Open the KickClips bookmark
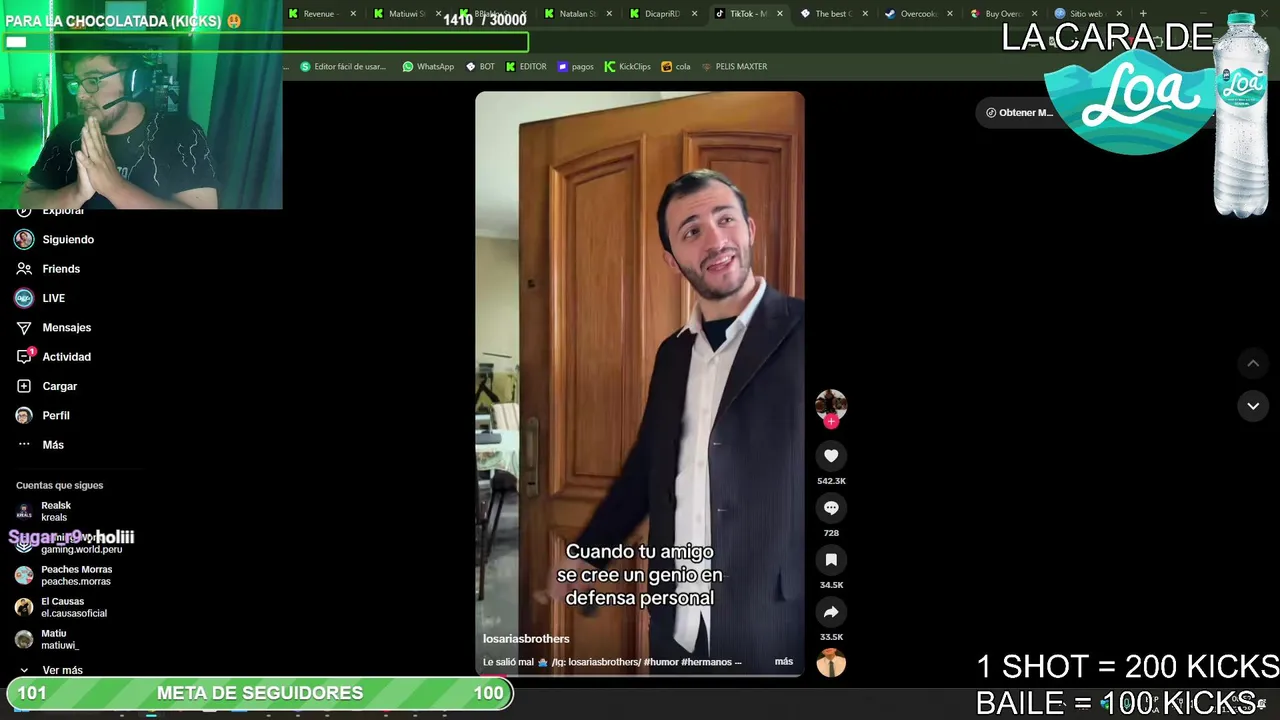This screenshot has width=1280, height=720. tap(628, 67)
